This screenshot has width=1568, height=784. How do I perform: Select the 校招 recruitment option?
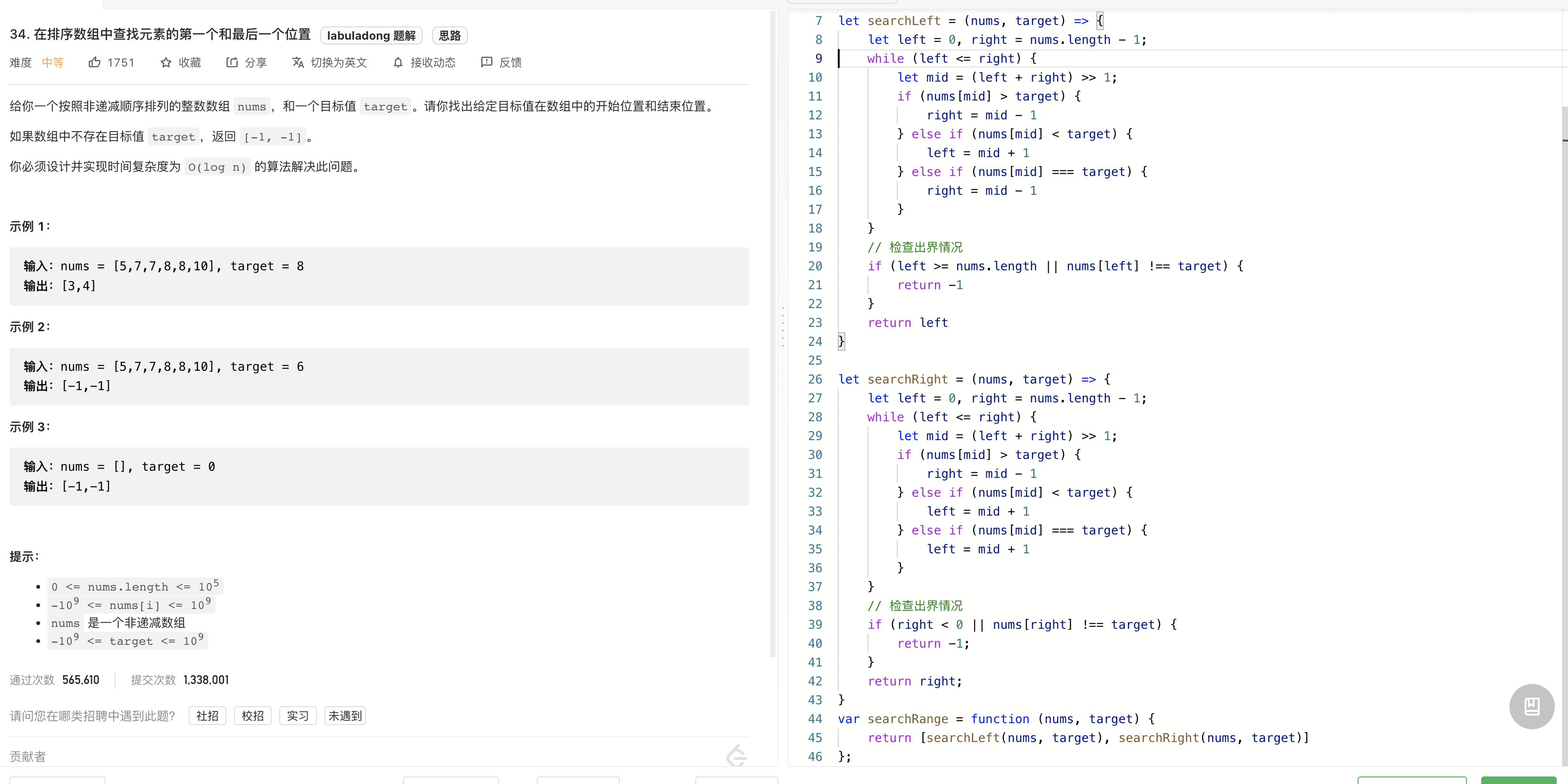[x=253, y=716]
